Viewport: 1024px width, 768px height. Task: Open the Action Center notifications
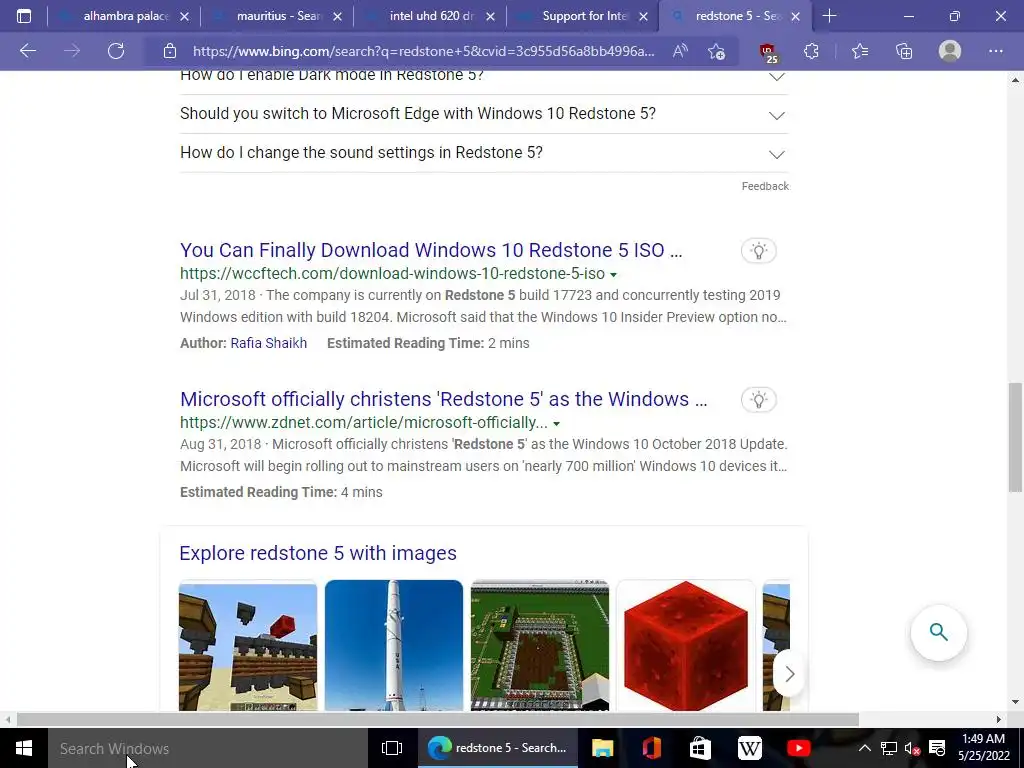click(x=937, y=748)
